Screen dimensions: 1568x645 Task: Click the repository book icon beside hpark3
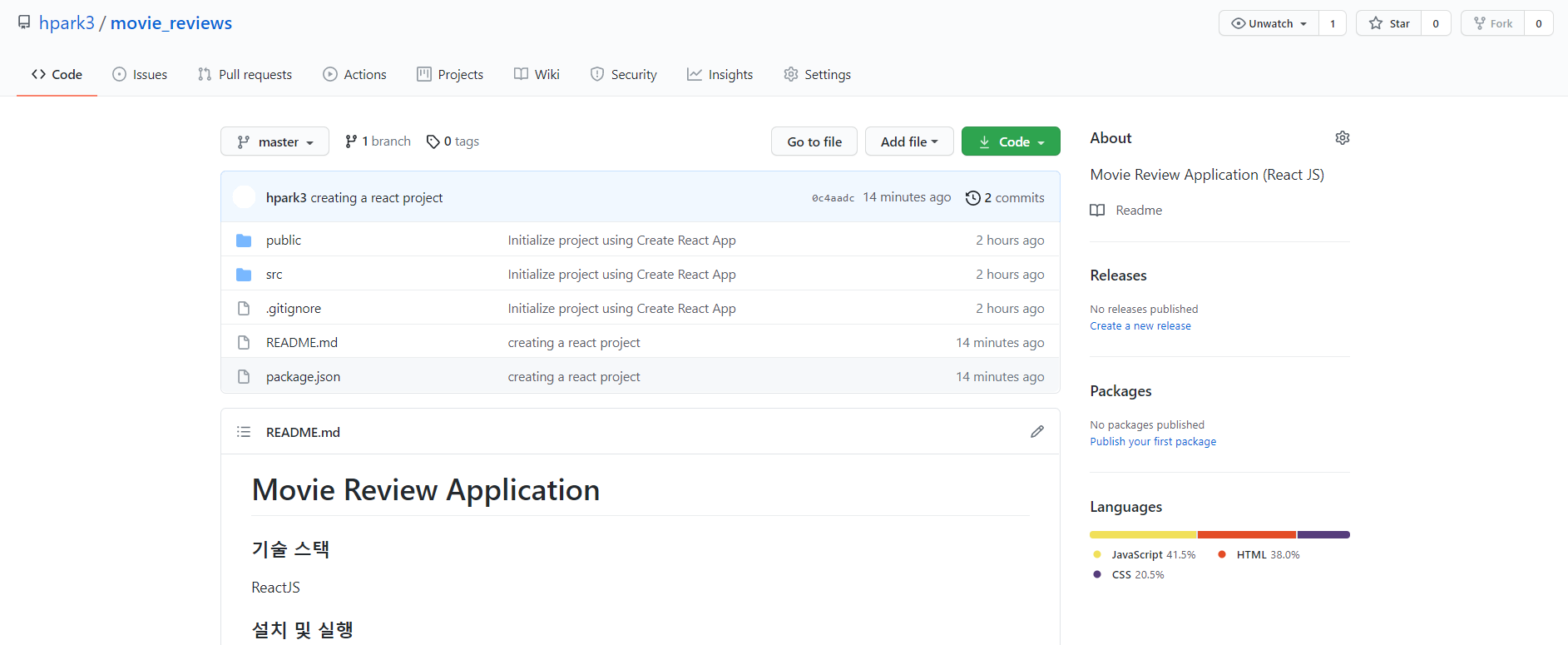24,22
